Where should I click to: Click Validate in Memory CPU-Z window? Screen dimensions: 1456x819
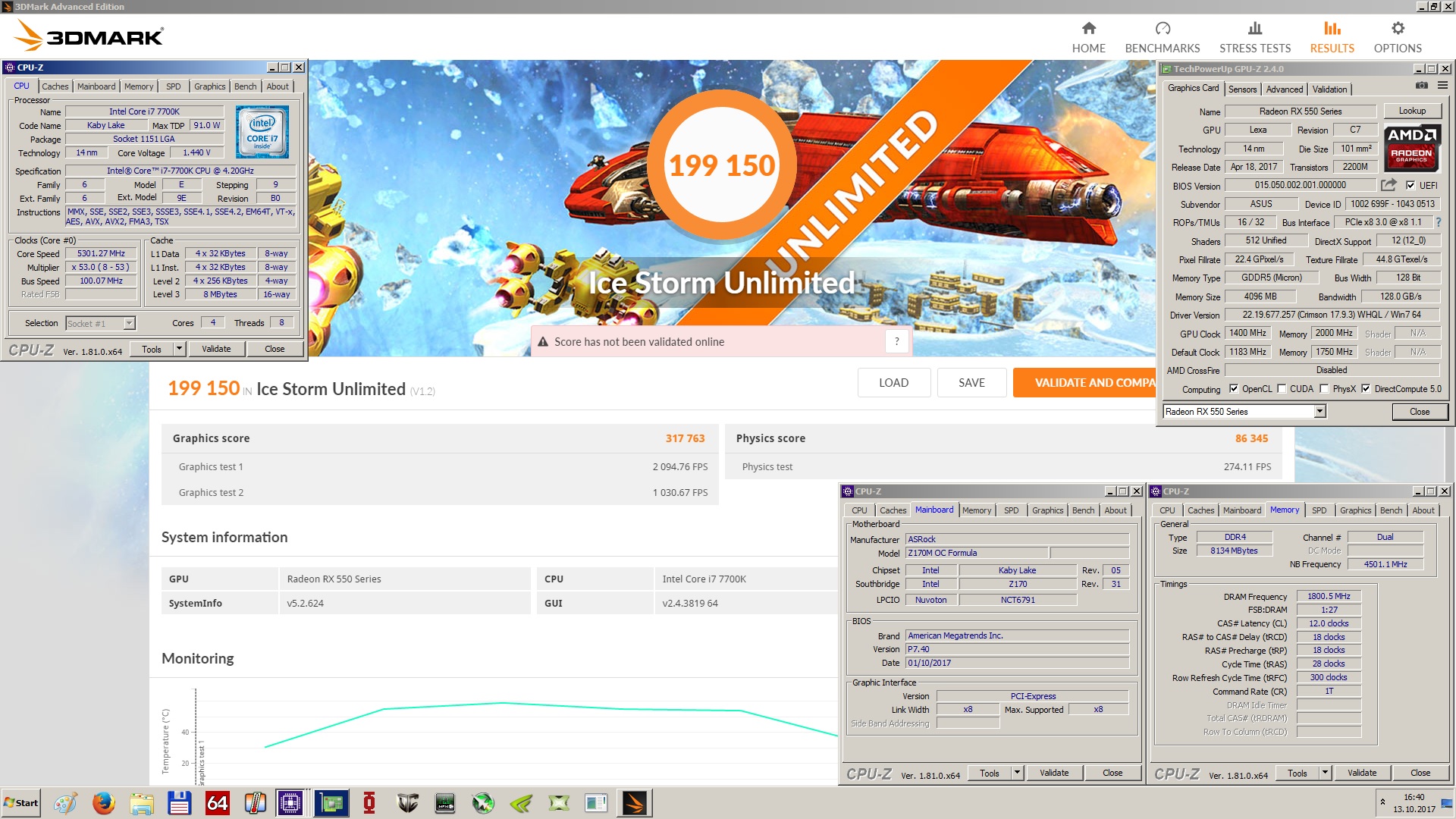coord(1361,773)
